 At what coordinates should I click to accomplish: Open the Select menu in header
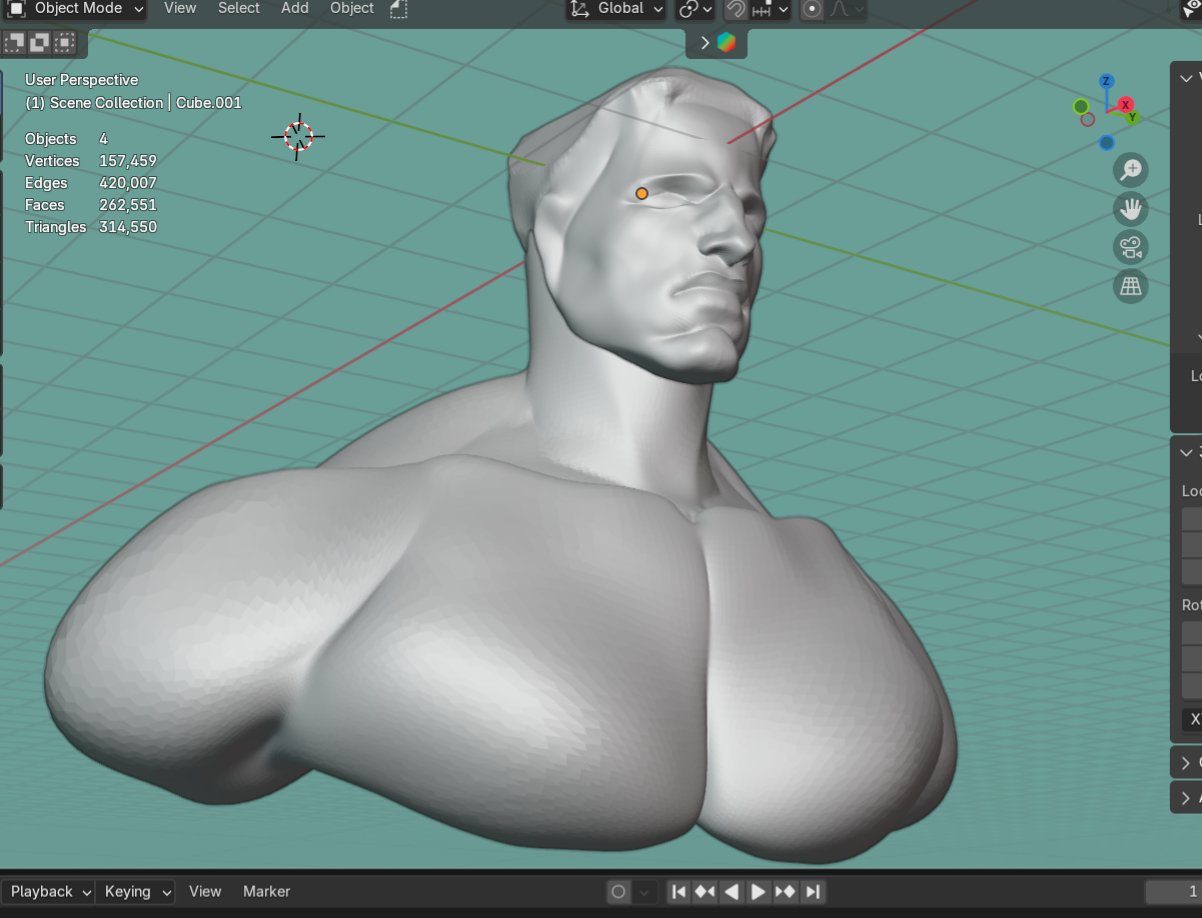(239, 8)
